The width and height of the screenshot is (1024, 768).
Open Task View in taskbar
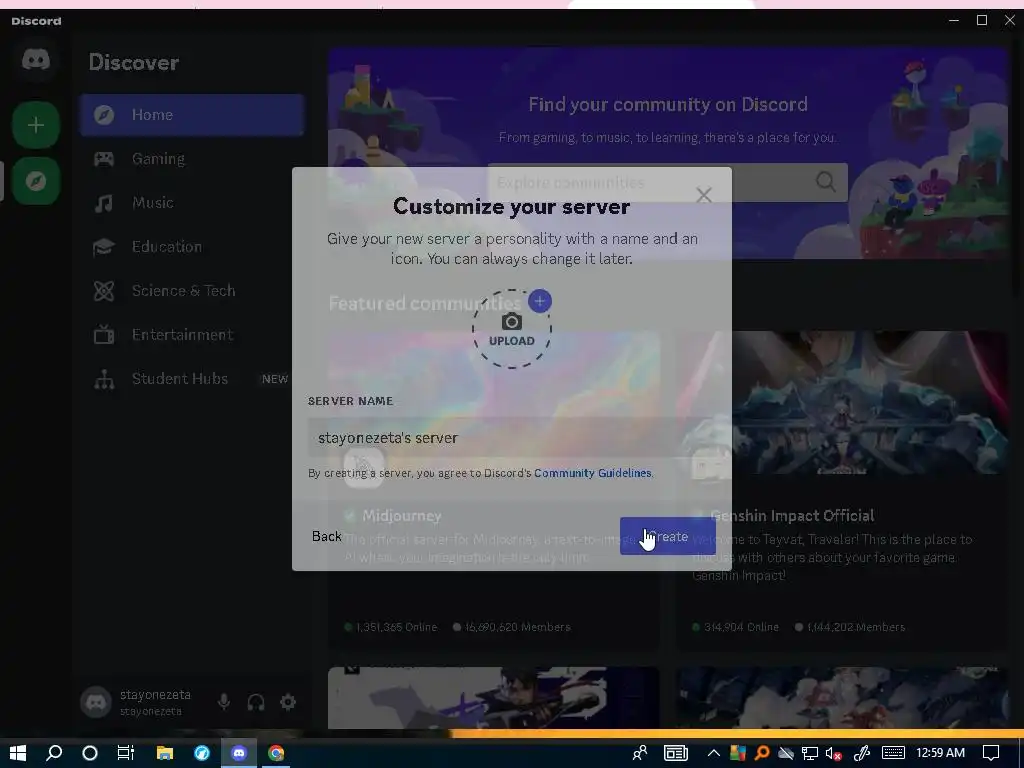[125, 753]
